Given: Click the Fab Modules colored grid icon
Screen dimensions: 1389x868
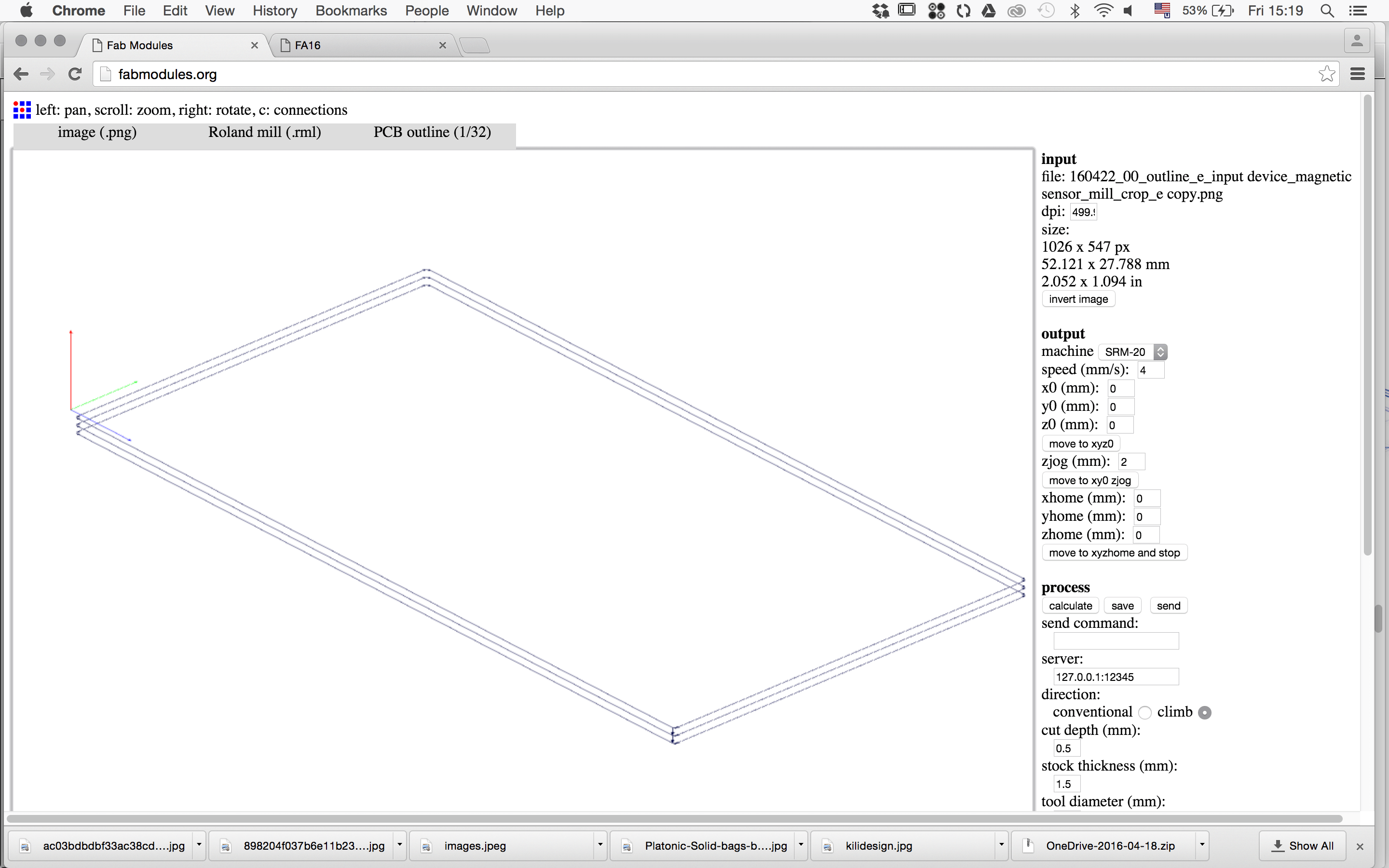Looking at the screenshot, I should [22, 109].
